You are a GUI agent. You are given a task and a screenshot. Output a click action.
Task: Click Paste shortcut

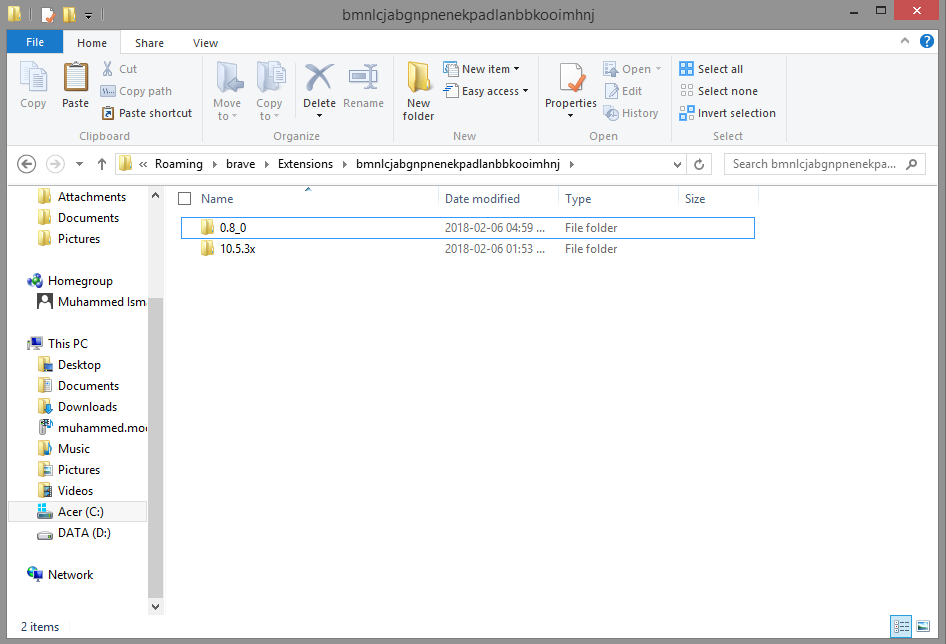coord(147,113)
